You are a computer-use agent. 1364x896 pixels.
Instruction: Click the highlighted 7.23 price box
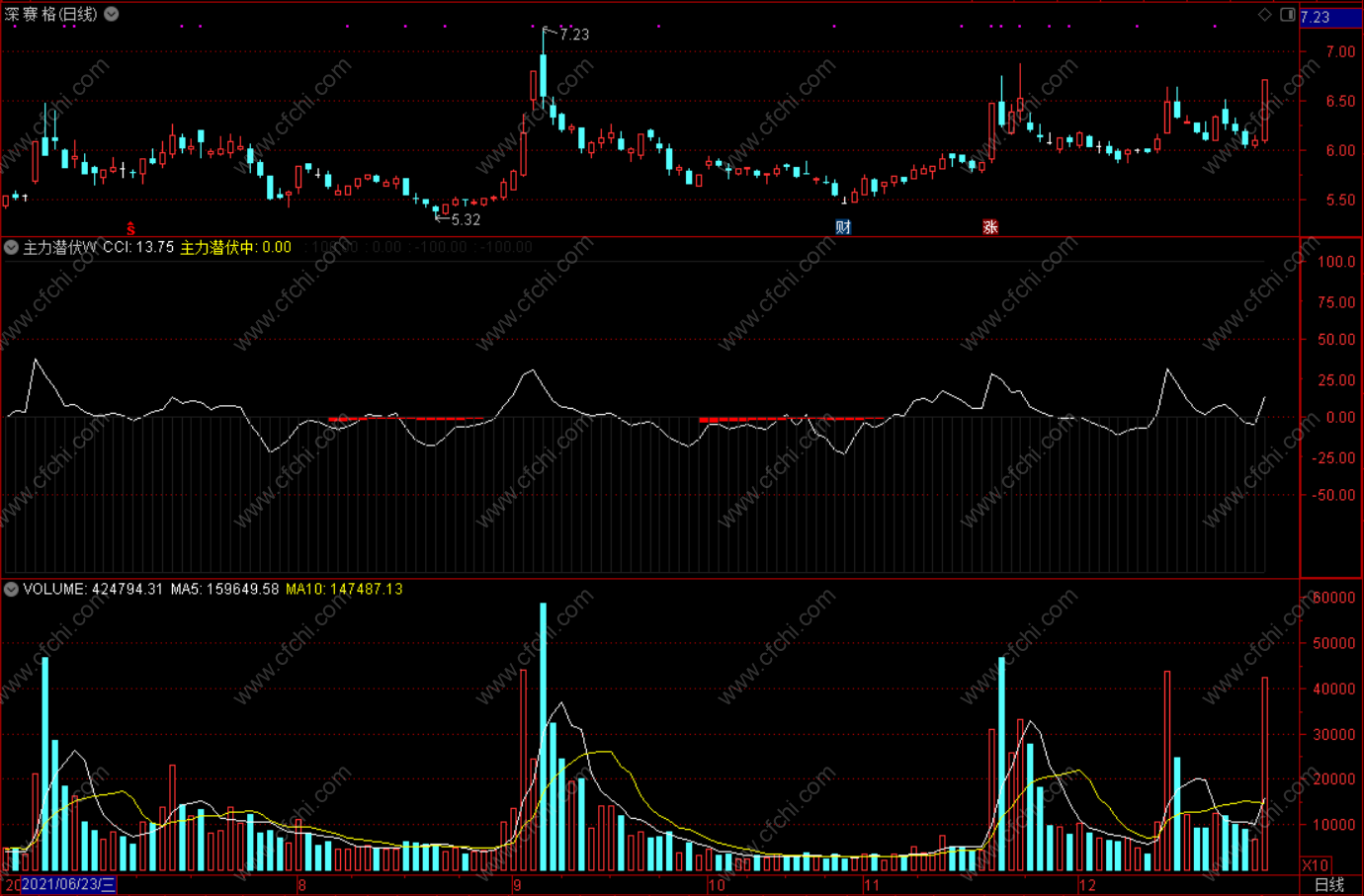pos(1329,17)
